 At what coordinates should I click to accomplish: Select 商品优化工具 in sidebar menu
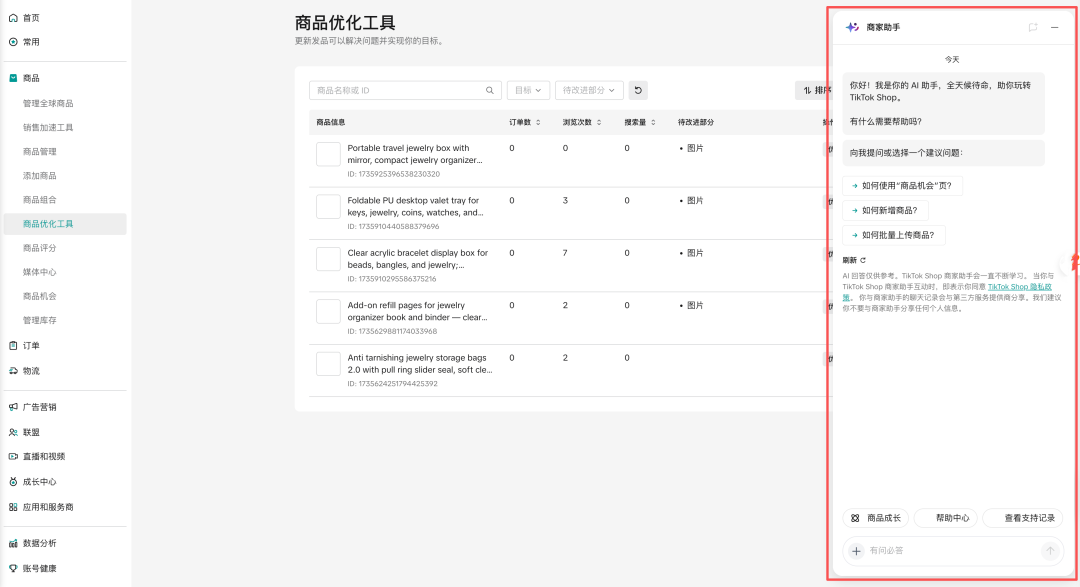[x=65, y=224]
